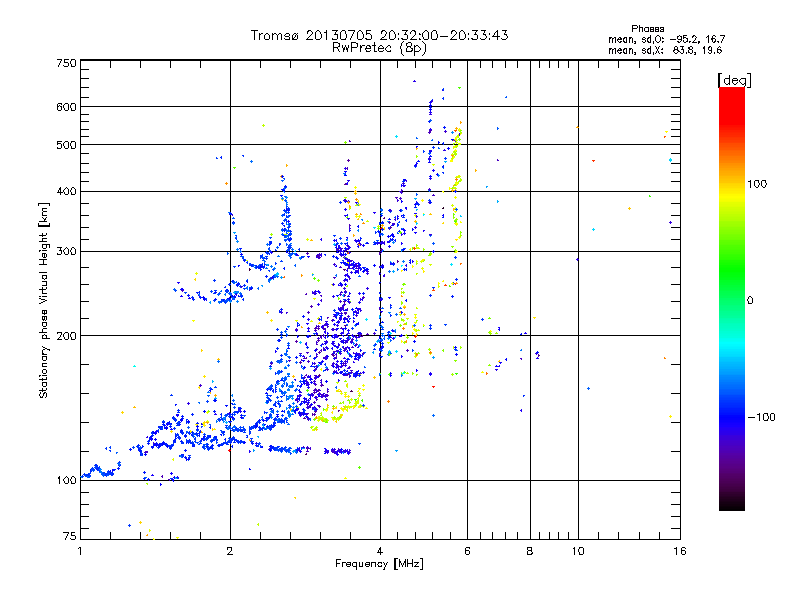Click the plot title 'Tromsø 20130705 20:32:00-20:33:43'
800x600 pixels.
379,35
